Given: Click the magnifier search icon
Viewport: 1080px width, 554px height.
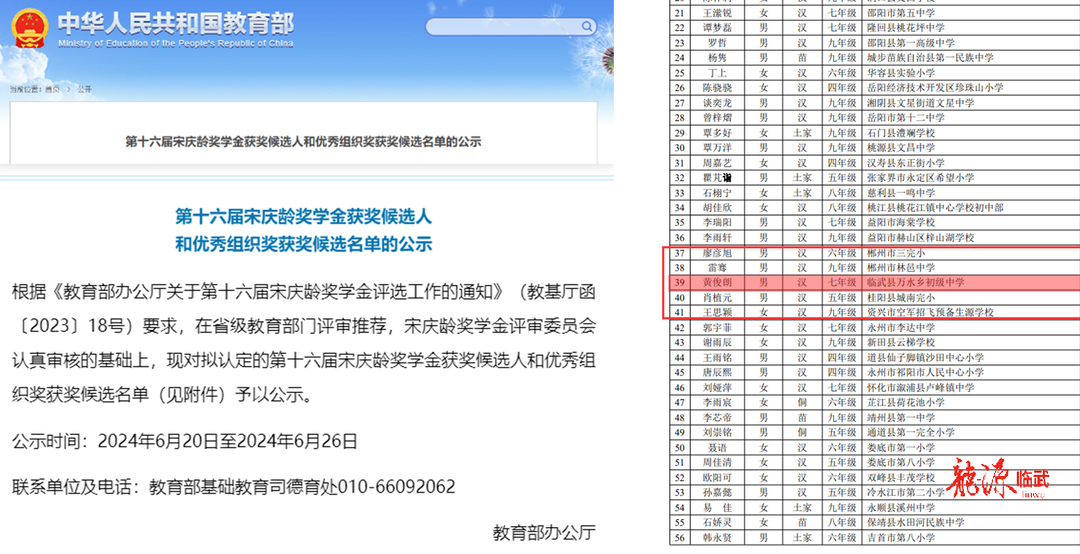Looking at the screenshot, I should point(588,27).
